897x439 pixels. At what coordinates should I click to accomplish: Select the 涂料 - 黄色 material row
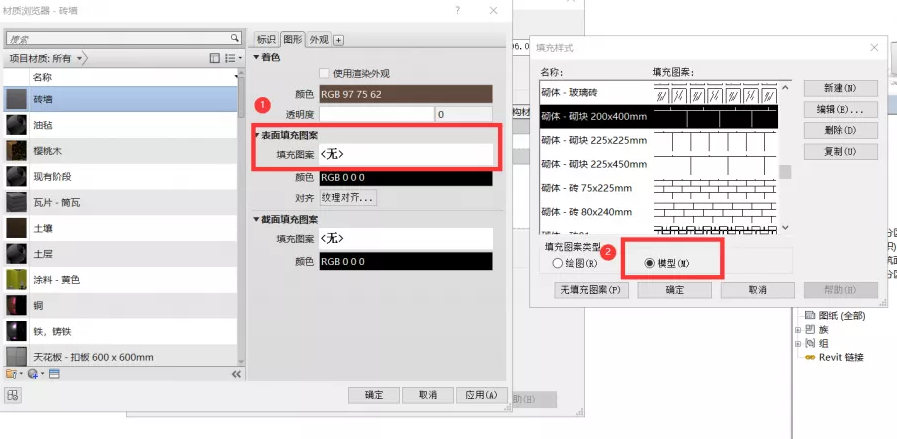tap(120, 280)
